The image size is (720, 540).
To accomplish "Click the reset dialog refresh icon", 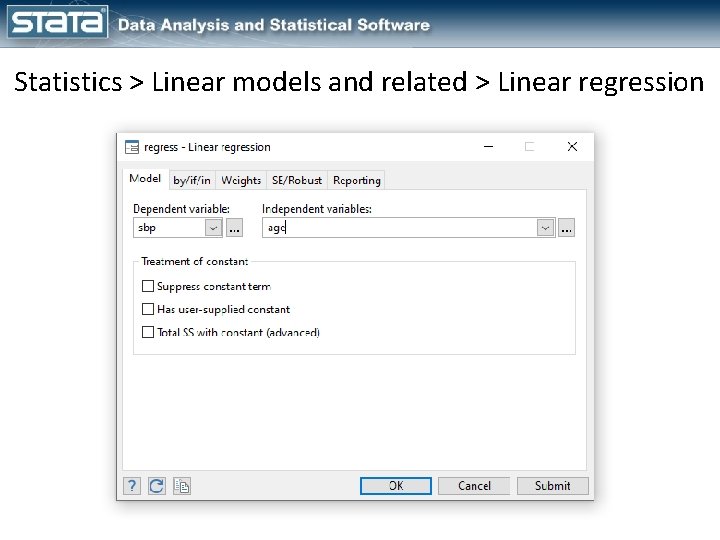I will coord(157,486).
